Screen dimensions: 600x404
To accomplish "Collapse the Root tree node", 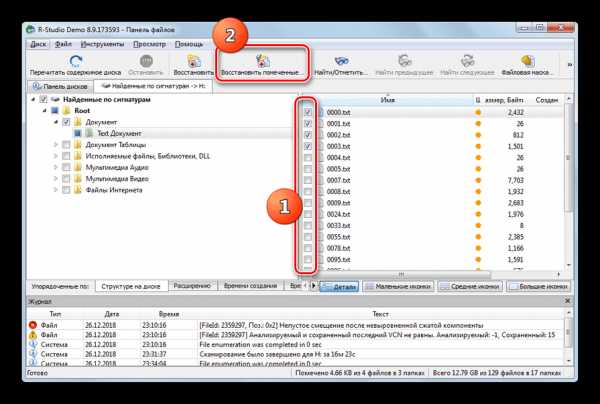I will [44, 111].
